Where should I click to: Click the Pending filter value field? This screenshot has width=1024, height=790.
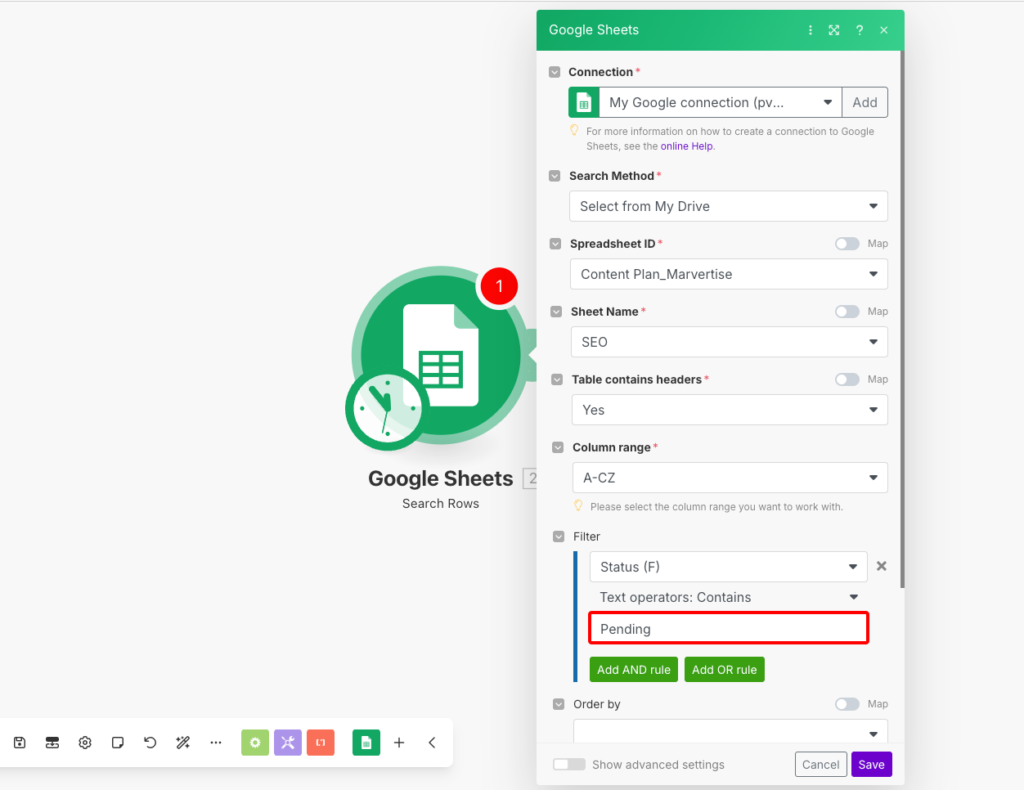(729, 628)
